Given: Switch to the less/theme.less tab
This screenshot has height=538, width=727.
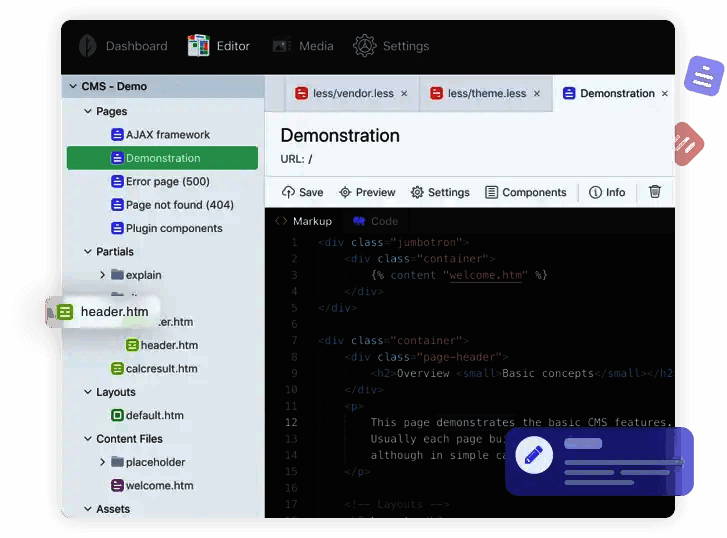Looking at the screenshot, I should (x=485, y=94).
